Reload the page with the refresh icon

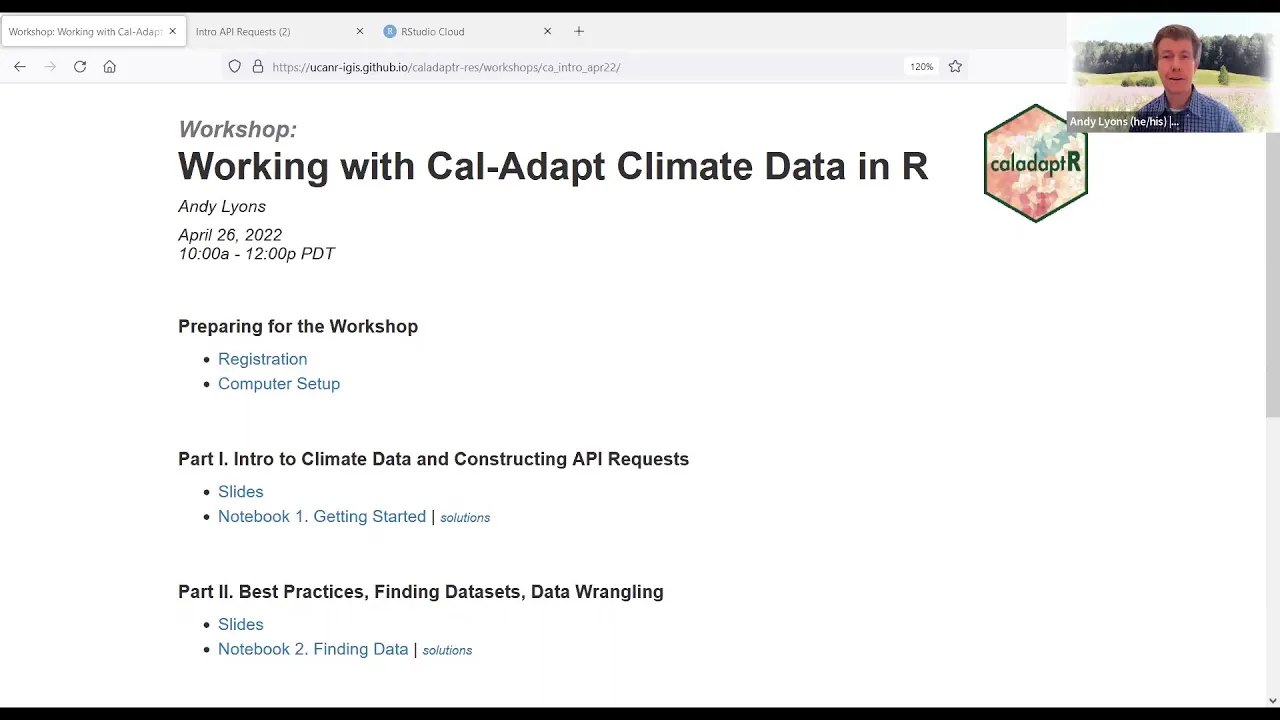80,67
